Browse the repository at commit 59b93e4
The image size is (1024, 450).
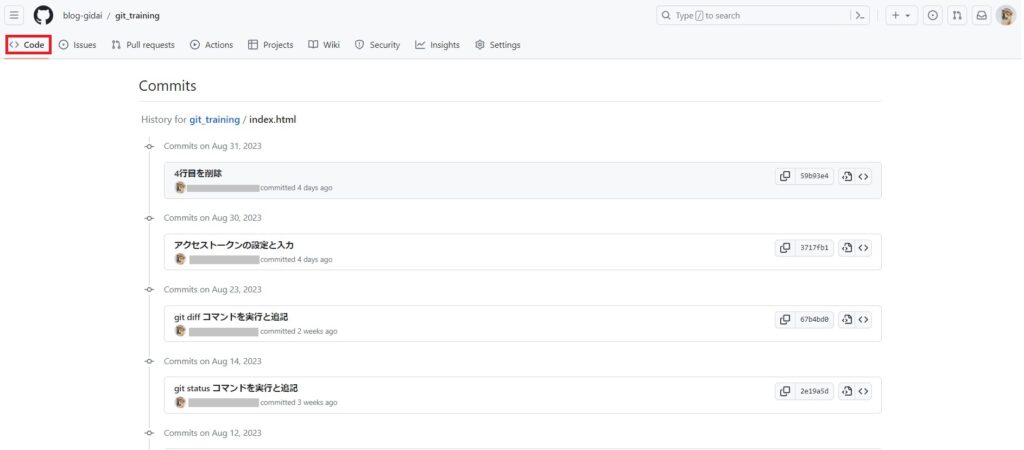pos(863,176)
